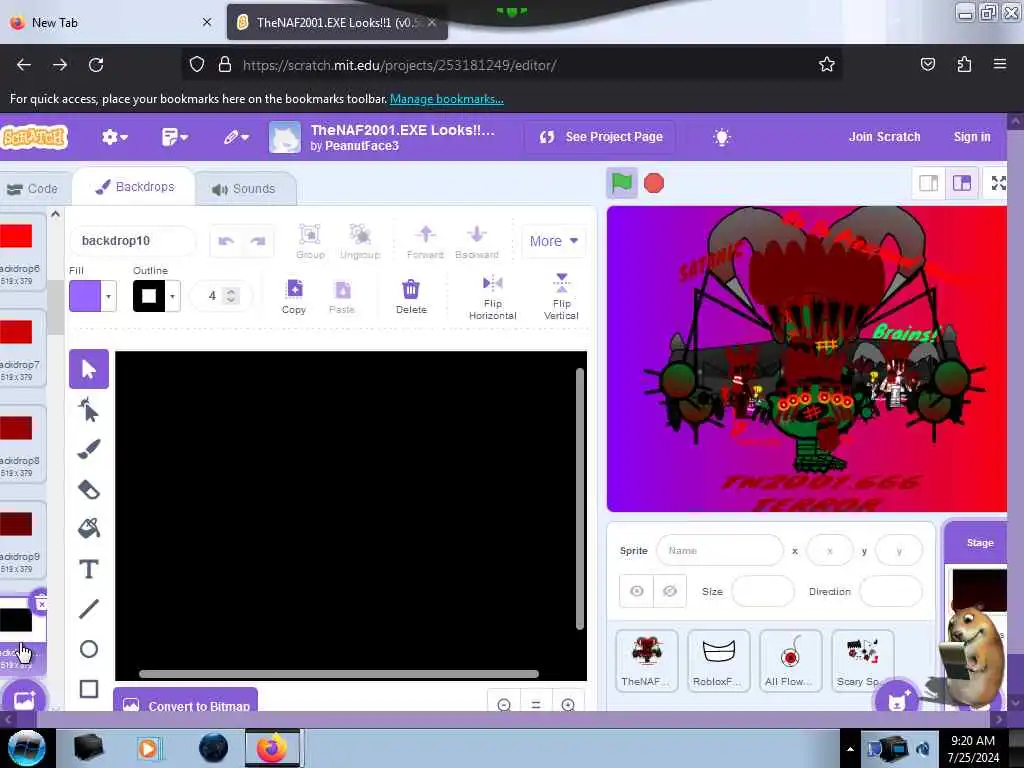Switch to small stage layout
1024x768 pixels.
[929, 184]
